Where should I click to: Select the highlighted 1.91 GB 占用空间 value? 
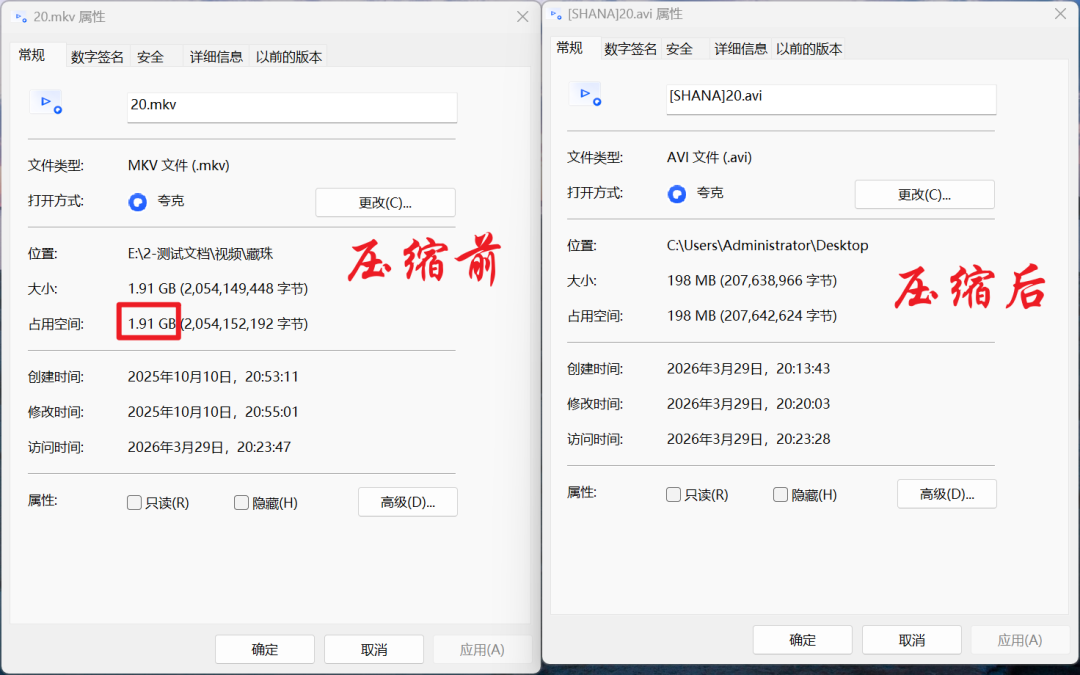[148, 322]
